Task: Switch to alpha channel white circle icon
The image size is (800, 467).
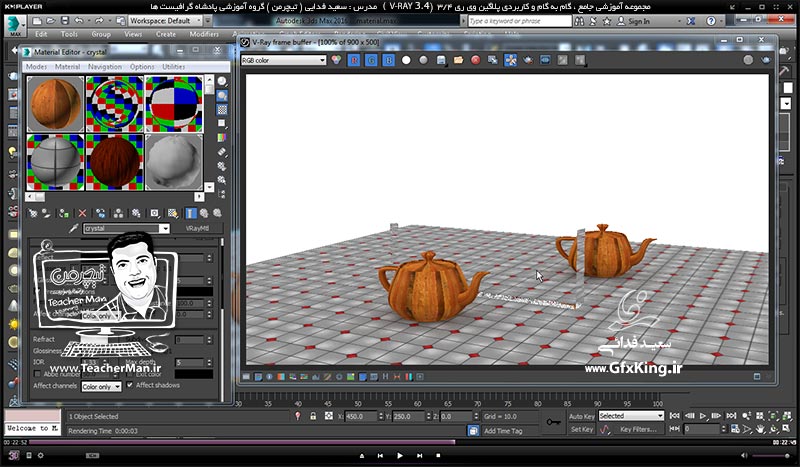Action: pos(406,60)
